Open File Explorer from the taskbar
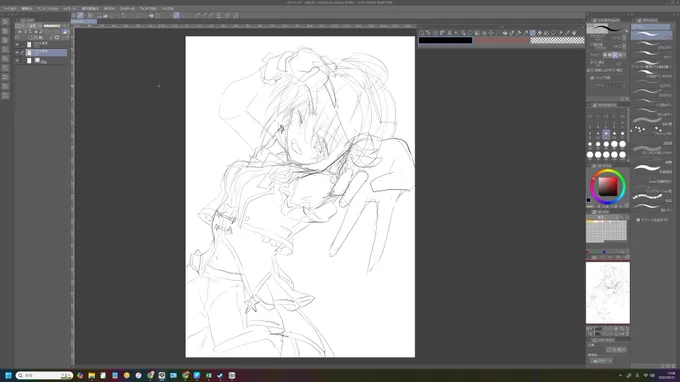 (x=92, y=375)
